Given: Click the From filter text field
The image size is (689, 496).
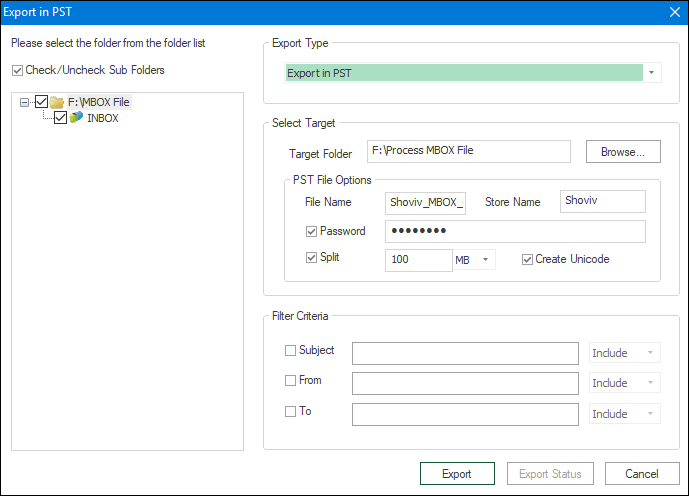Looking at the screenshot, I should (465, 384).
